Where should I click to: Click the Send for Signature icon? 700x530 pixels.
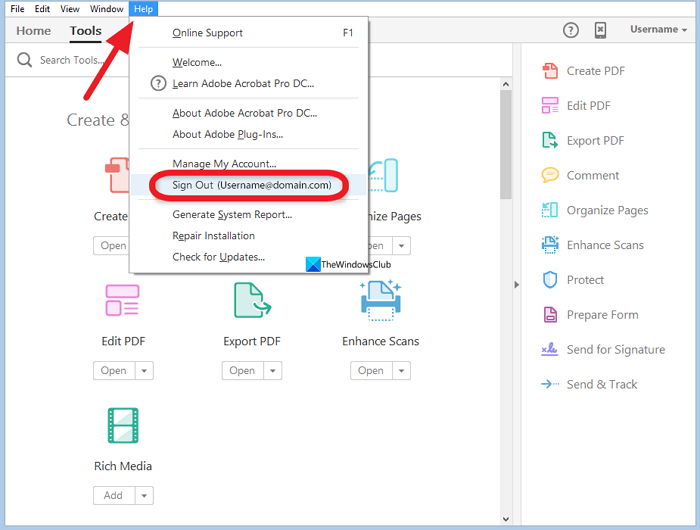[550, 349]
